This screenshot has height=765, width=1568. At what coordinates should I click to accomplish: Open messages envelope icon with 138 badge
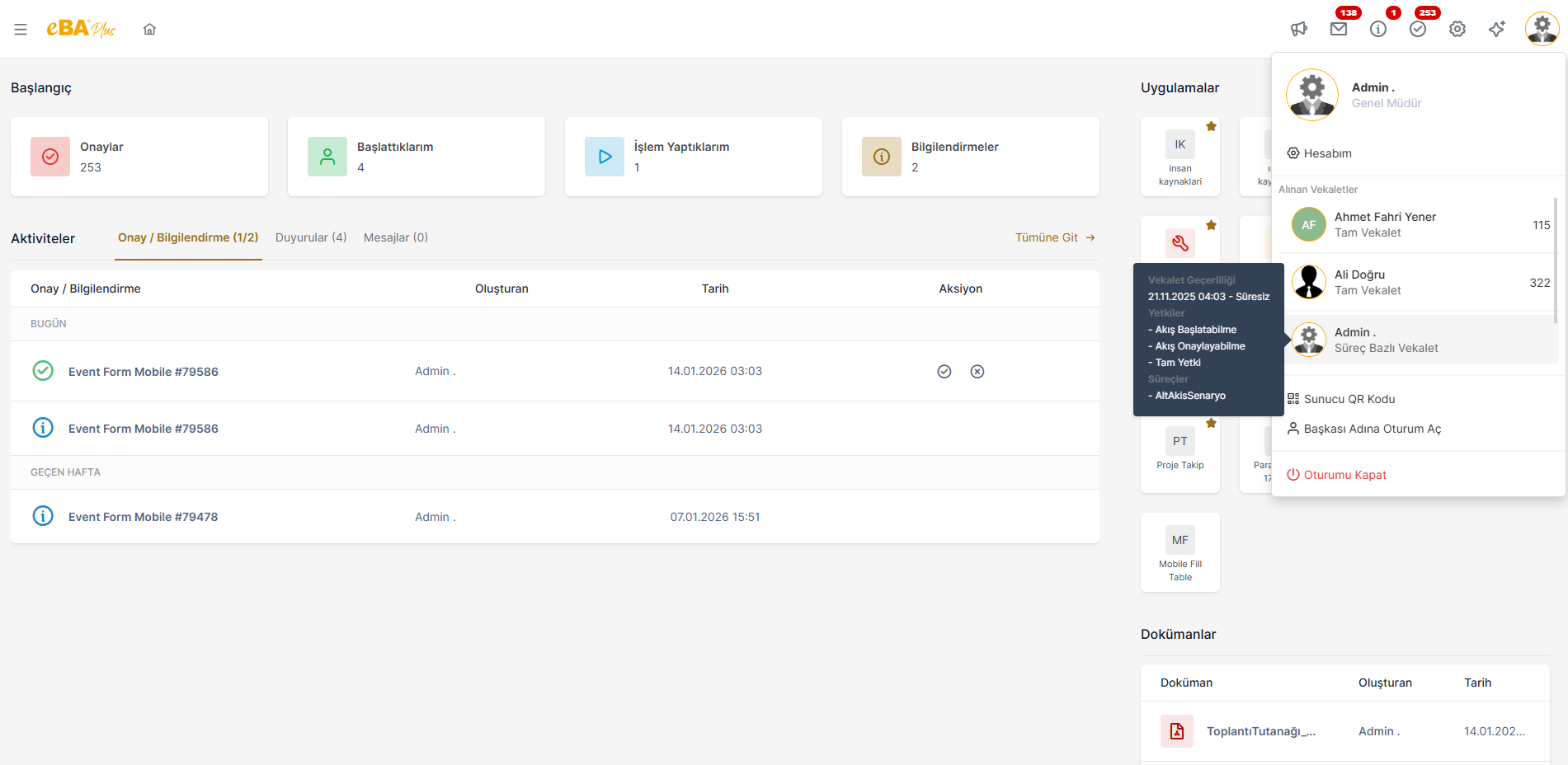pos(1339,30)
